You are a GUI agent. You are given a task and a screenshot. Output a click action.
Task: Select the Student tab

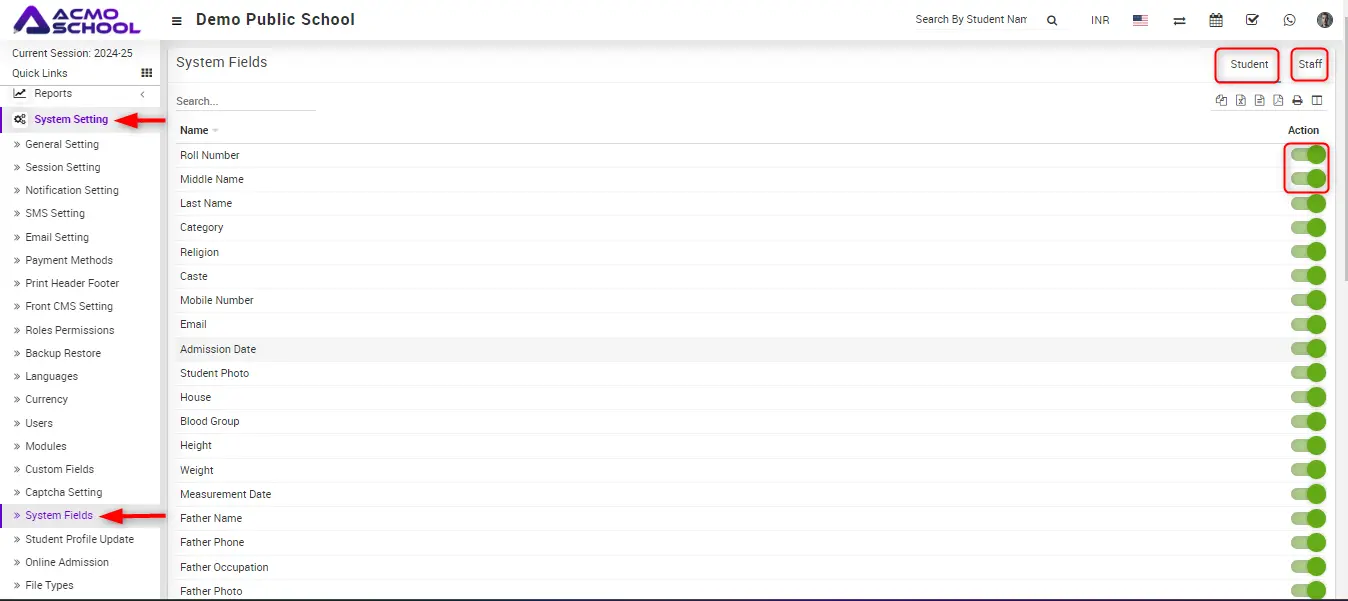[x=1249, y=64]
